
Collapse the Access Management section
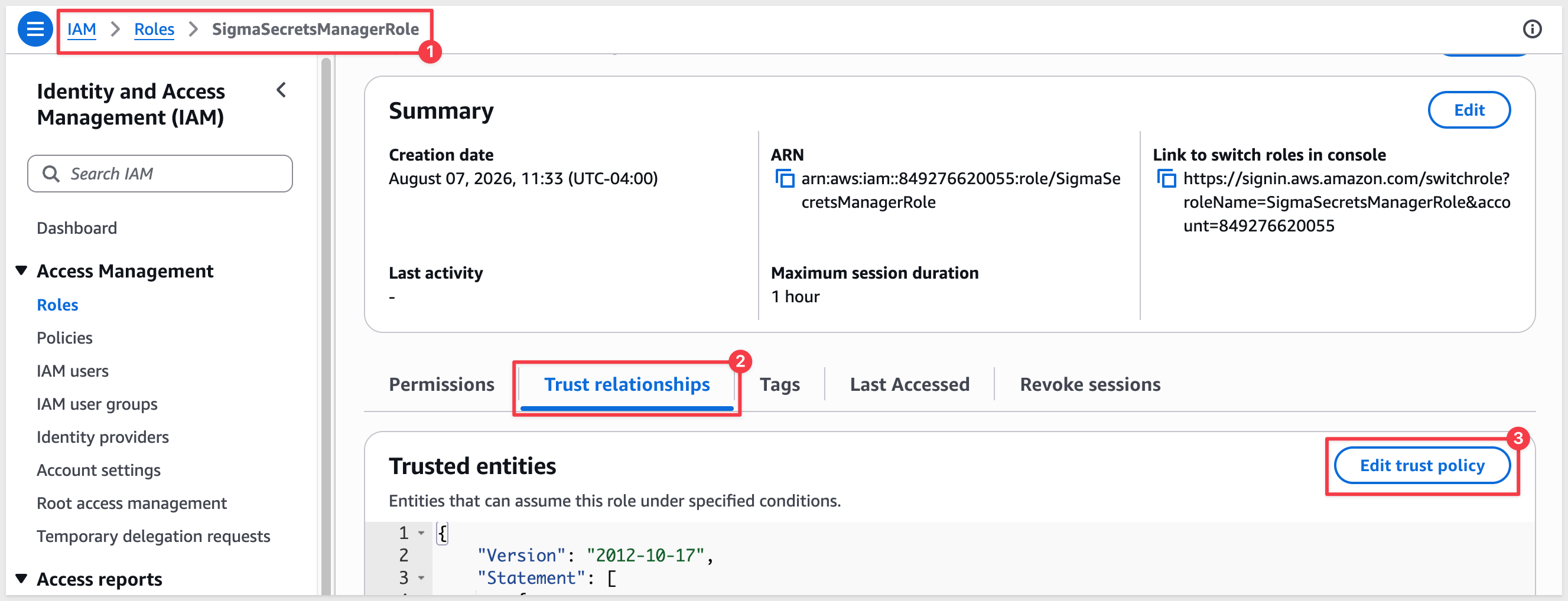pyautogui.click(x=21, y=271)
